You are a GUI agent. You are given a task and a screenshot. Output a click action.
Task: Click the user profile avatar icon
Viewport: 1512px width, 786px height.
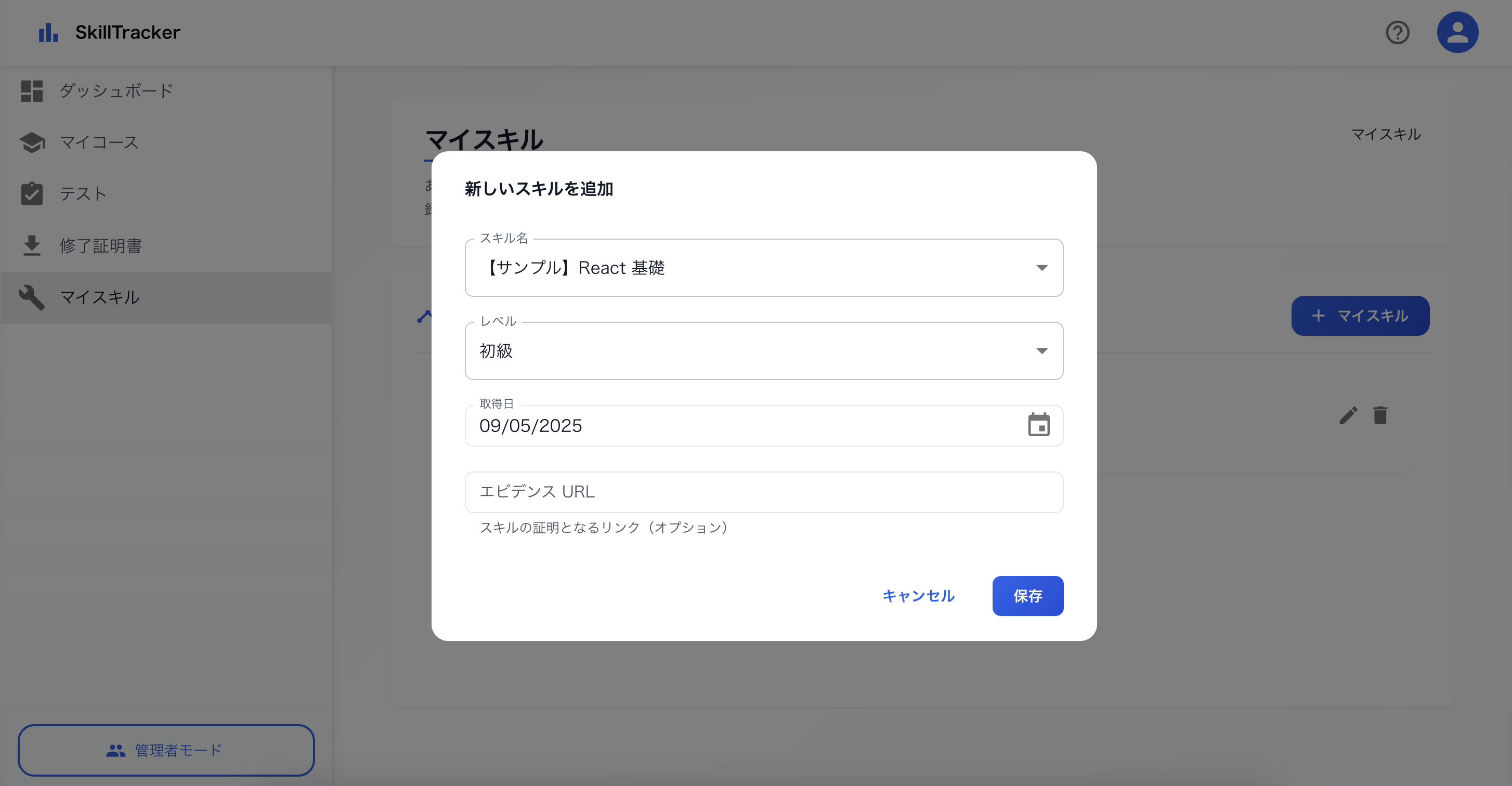pyautogui.click(x=1457, y=32)
